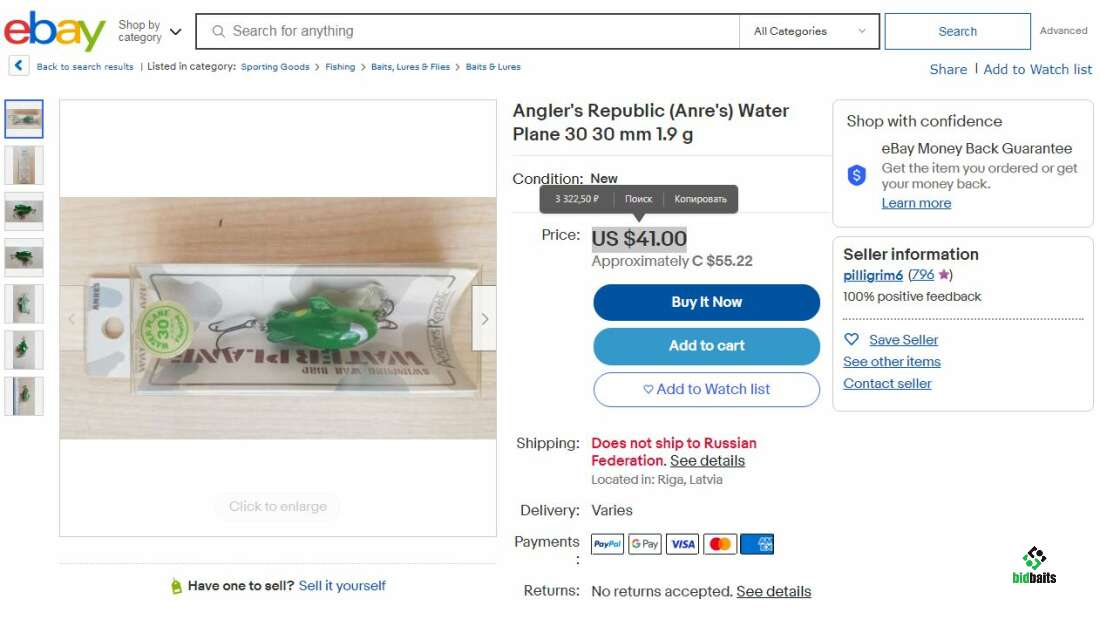Open the Shop by category dropdown
Viewport: 1100px width, 633px height.
[150, 31]
